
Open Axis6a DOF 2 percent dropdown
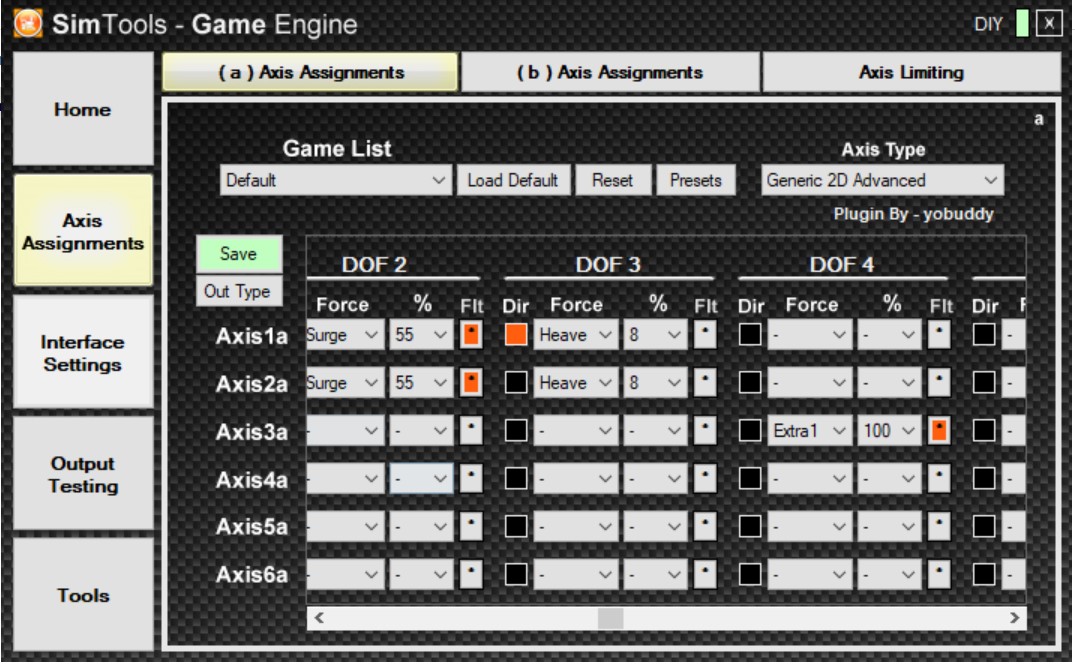pyautogui.click(x=421, y=575)
